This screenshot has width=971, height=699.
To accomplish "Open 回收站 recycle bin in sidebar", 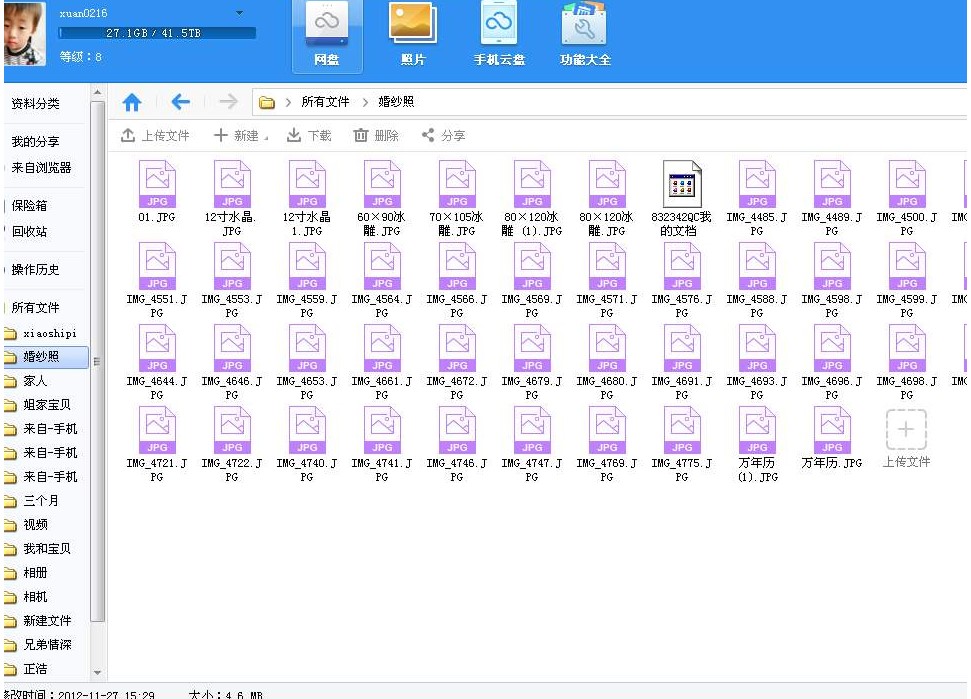I will [29, 232].
